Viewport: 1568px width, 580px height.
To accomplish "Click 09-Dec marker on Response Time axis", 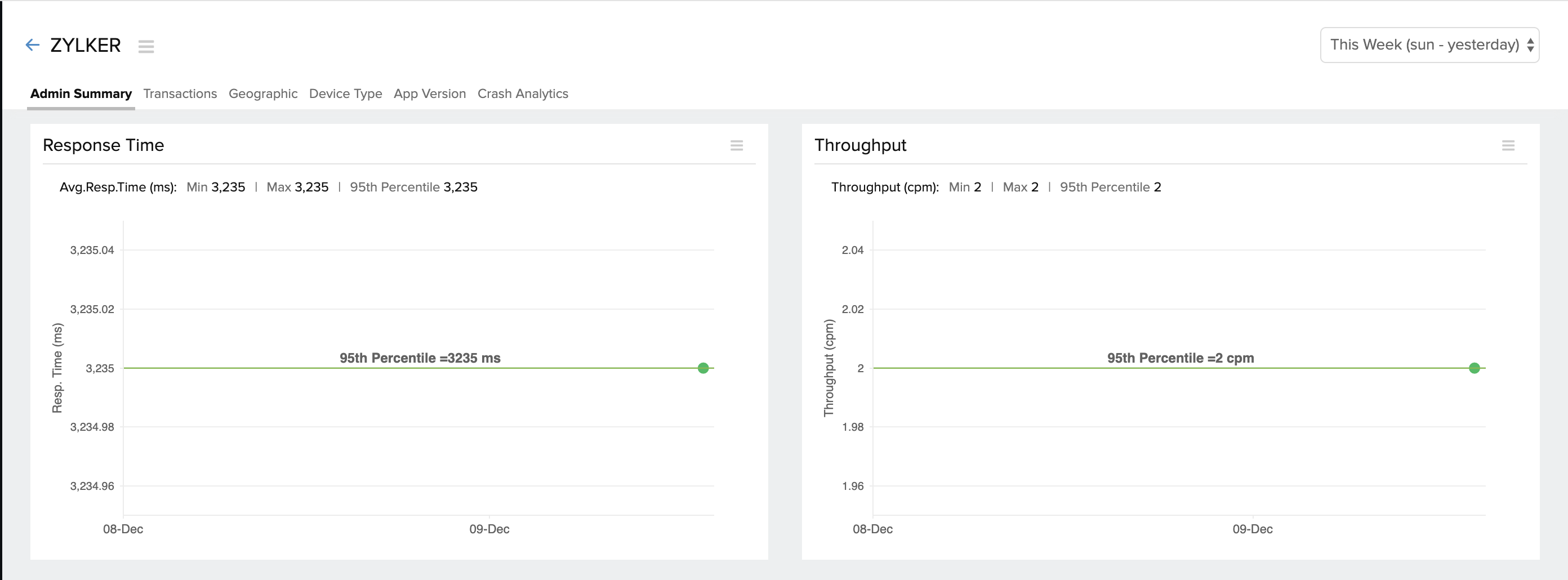I will (489, 529).
